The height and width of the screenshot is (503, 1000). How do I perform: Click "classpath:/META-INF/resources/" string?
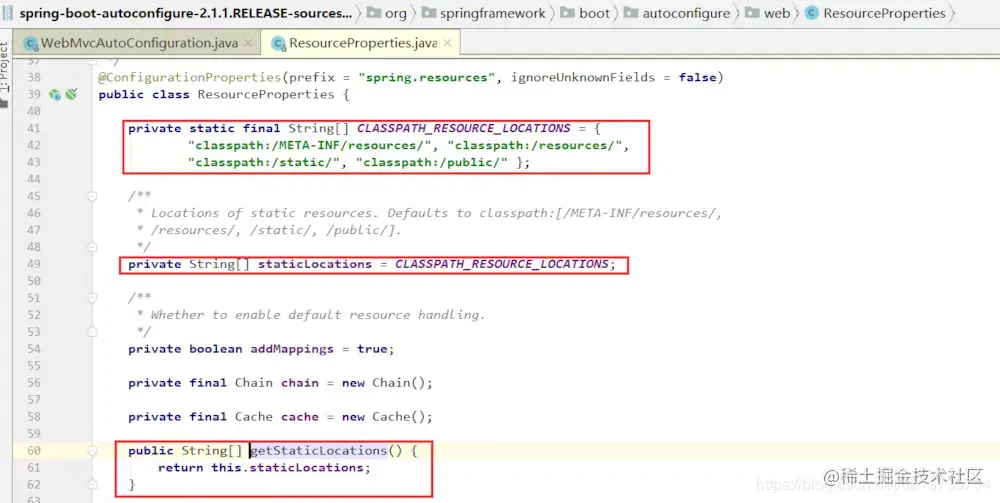[x=309, y=145]
